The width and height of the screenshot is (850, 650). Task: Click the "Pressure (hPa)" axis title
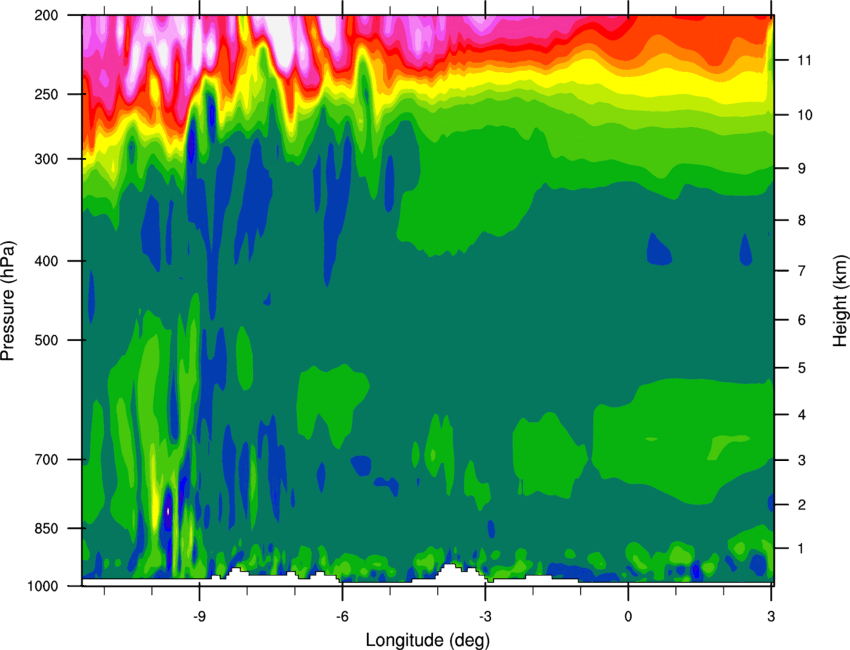pyautogui.click(x=8, y=301)
